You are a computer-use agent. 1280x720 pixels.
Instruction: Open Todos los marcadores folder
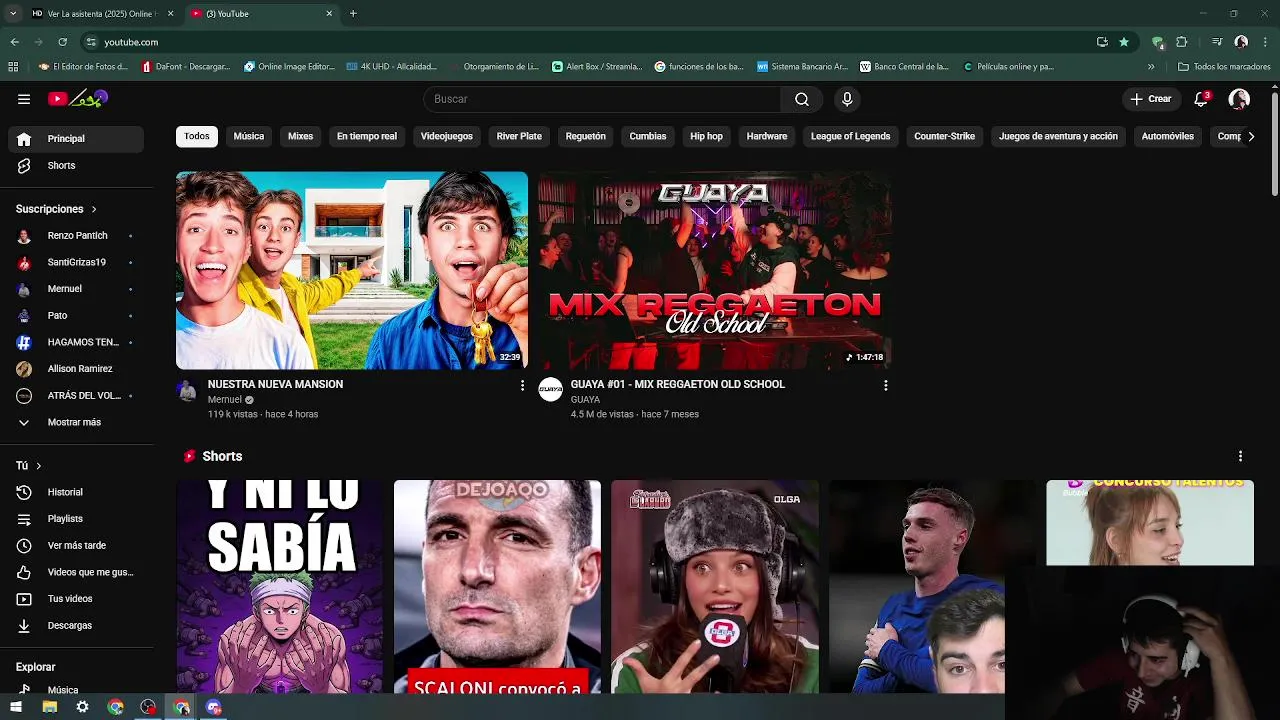click(x=1224, y=67)
